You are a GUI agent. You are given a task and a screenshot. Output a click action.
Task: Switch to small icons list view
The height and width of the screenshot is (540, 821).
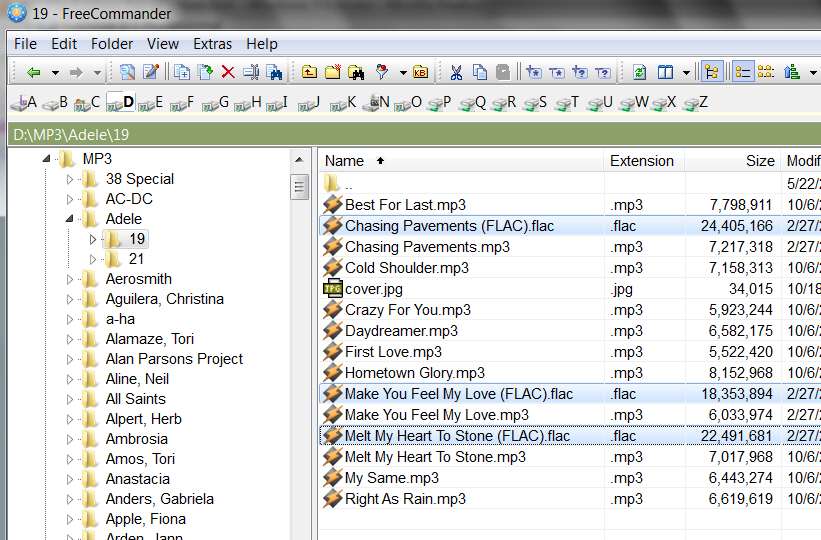coord(766,72)
